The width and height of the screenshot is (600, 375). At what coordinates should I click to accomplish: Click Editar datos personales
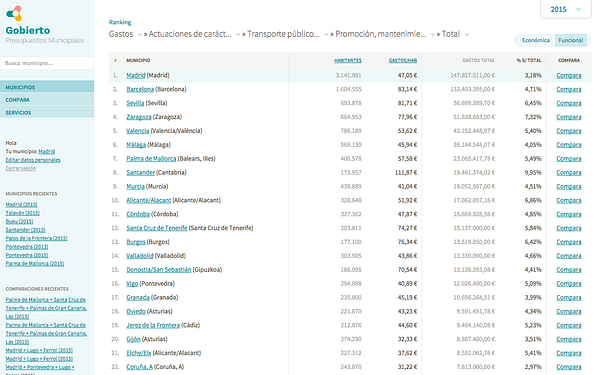coord(33,160)
